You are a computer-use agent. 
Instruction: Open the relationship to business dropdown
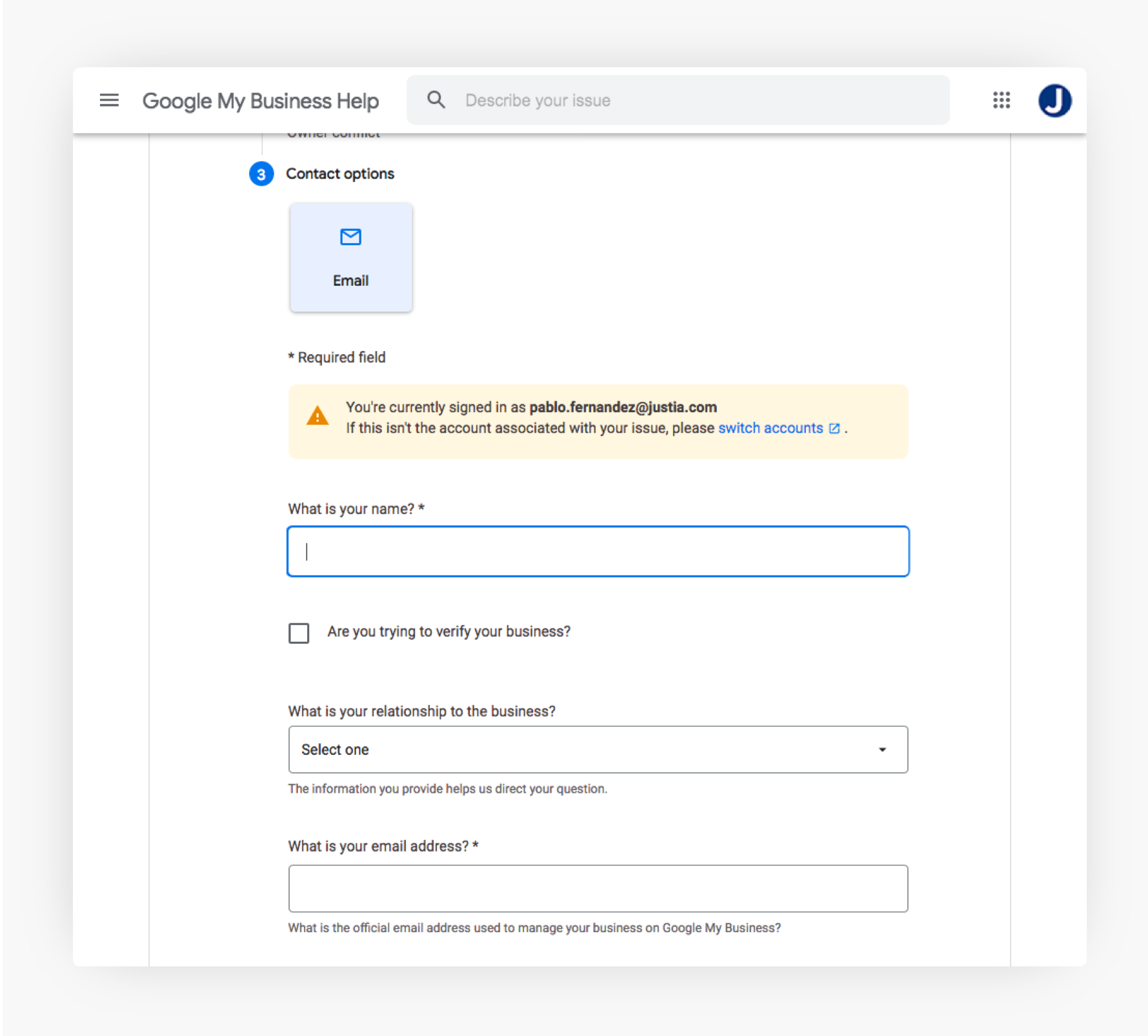pos(598,750)
